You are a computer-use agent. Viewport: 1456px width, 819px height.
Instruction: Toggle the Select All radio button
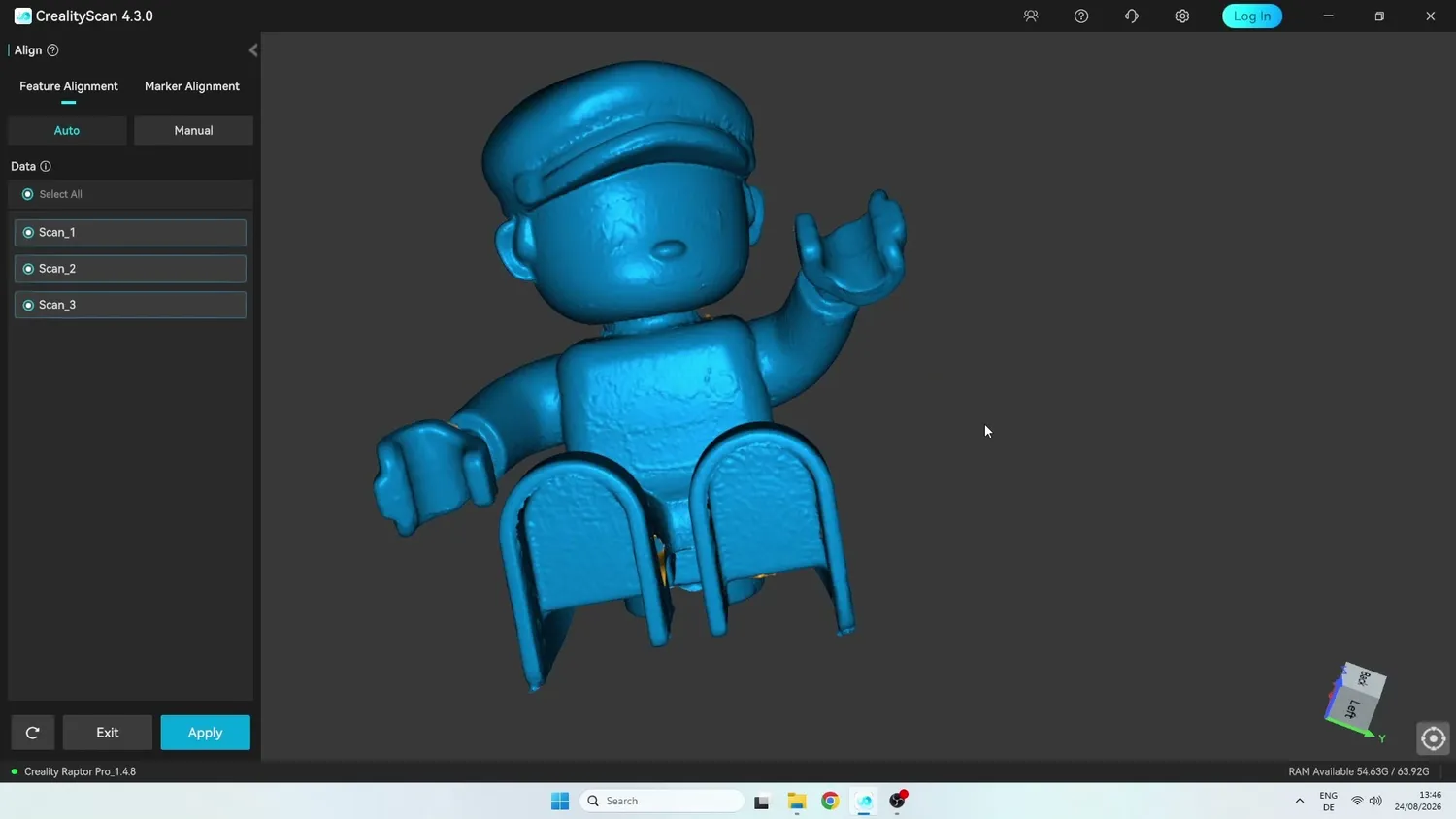(27, 194)
